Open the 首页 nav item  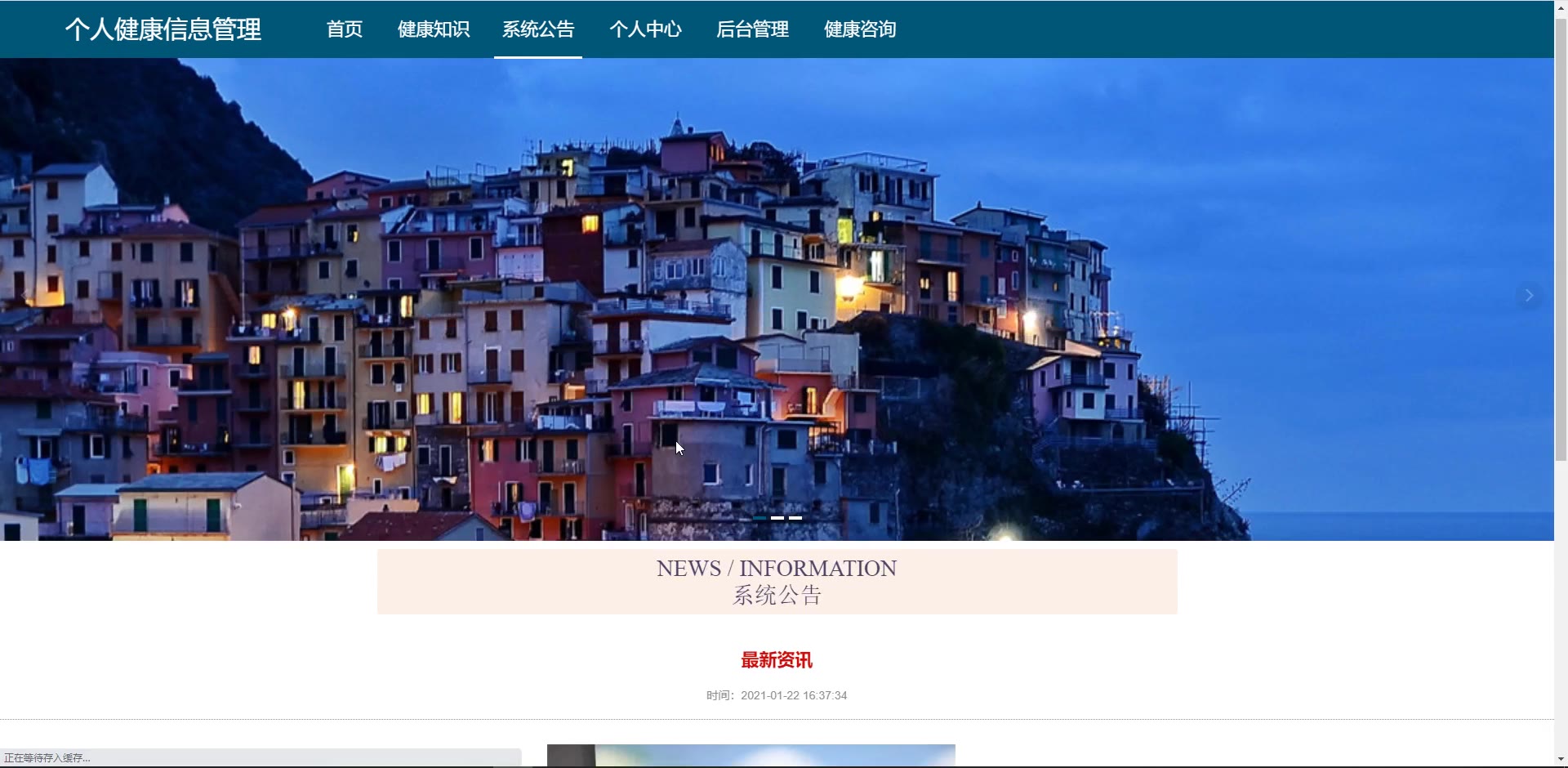(345, 29)
